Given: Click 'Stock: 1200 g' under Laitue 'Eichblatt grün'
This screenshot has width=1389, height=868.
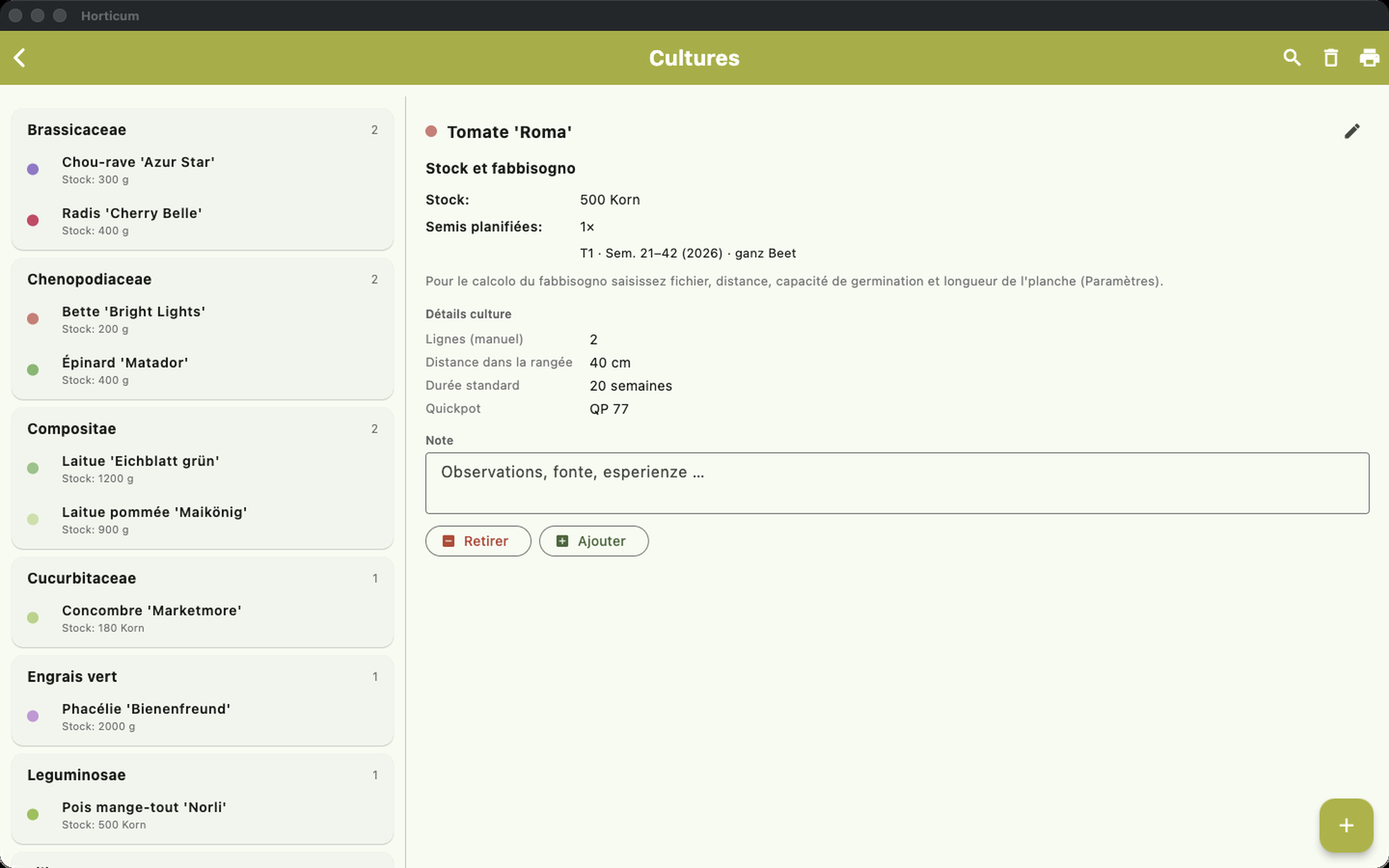Looking at the screenshot, I should click(x=97, y=478).
